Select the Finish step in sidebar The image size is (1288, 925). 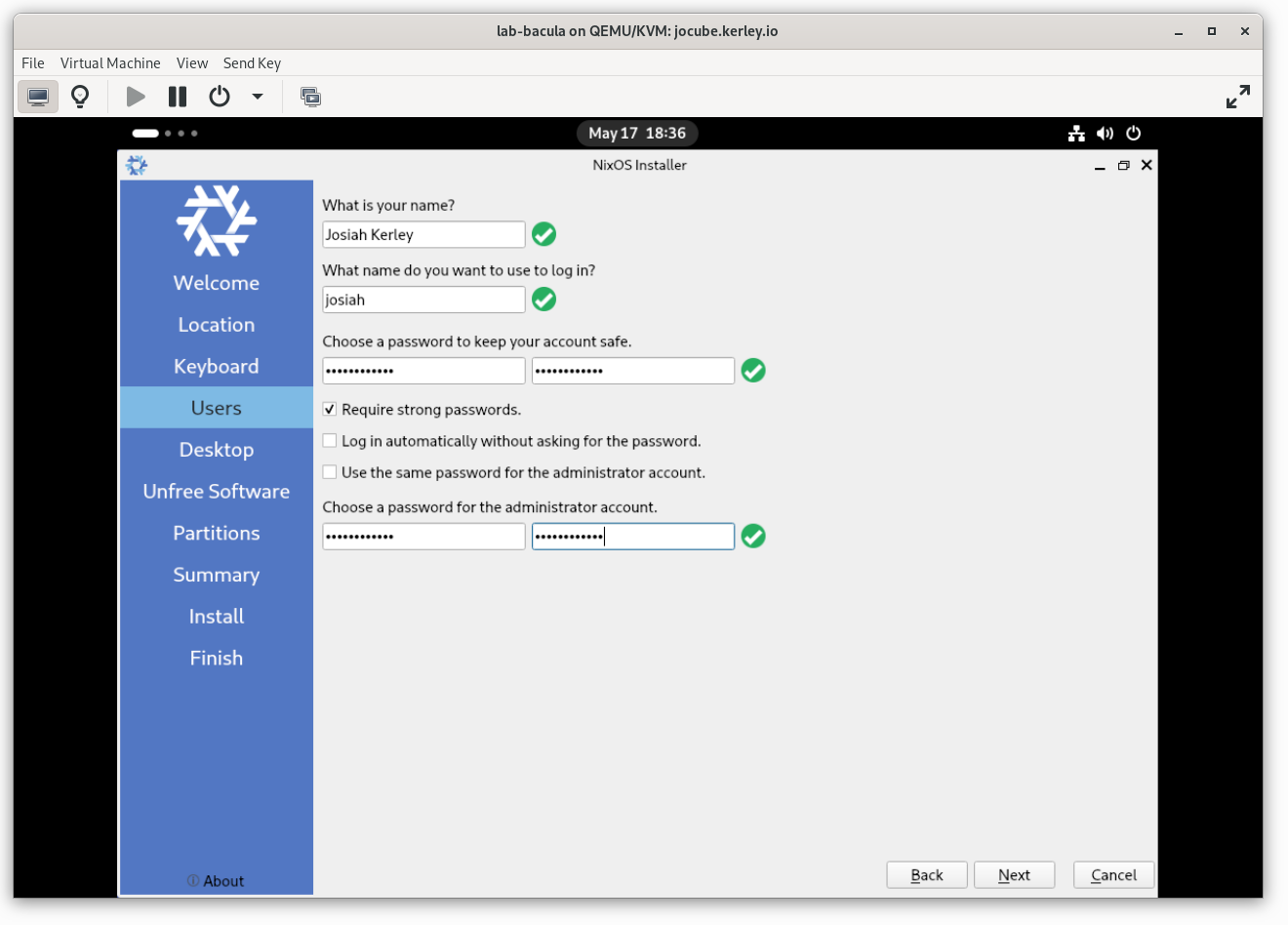coord(217,659)
